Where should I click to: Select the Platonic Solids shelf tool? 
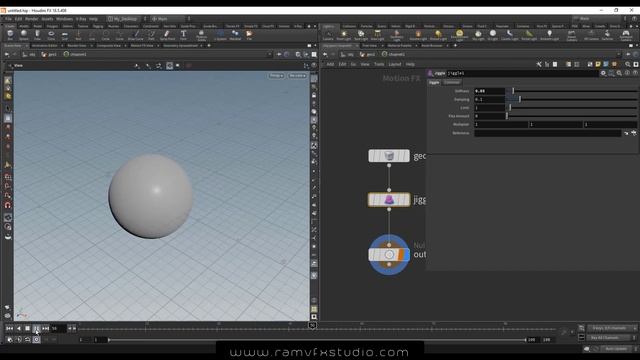tap(201, 35)
